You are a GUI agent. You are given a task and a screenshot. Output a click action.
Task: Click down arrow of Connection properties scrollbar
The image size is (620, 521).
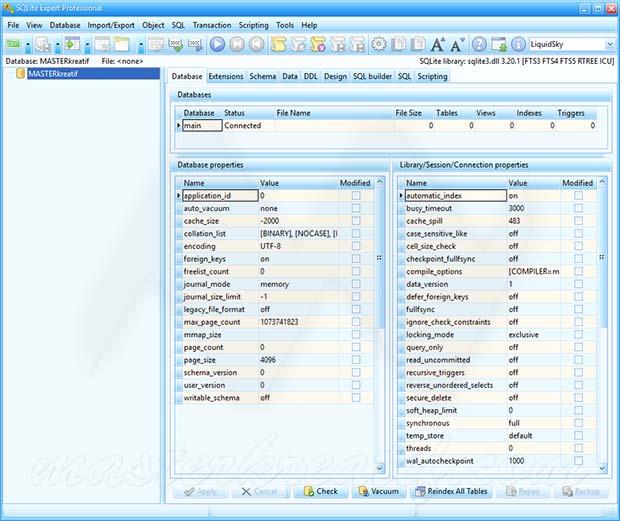pyautogui.click(x=602, y=468)
